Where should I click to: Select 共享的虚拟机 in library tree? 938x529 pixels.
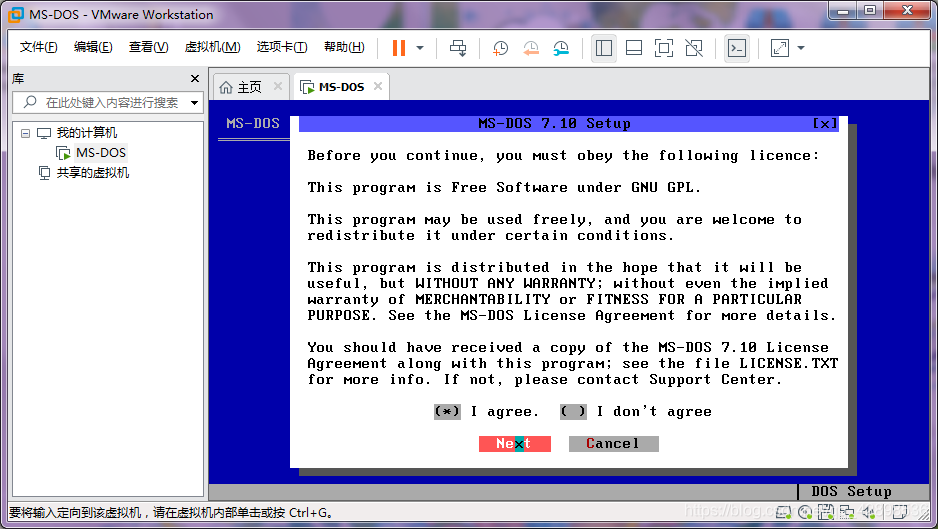92,173
